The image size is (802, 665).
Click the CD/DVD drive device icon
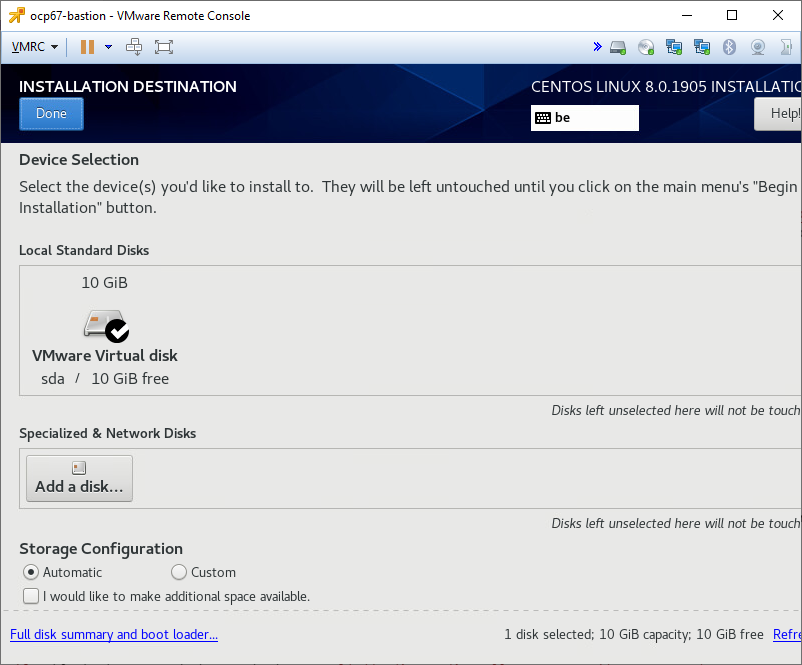(x=646, y=48)
